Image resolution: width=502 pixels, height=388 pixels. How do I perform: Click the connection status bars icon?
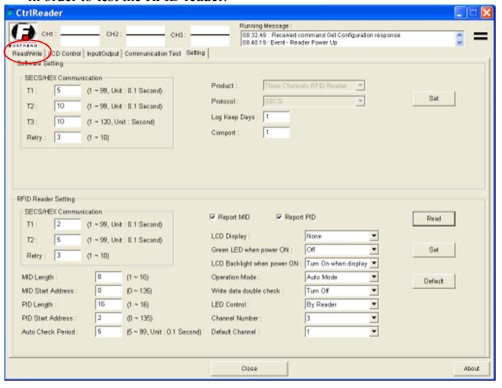480,36
